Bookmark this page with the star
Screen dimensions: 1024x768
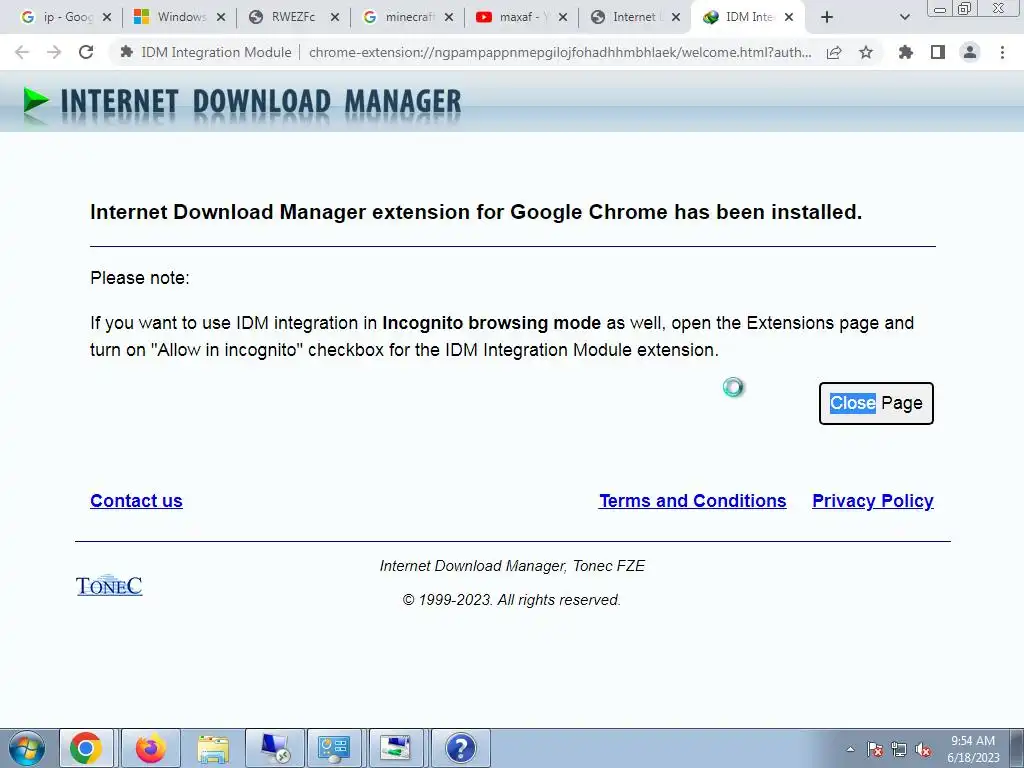coord(866,52)
